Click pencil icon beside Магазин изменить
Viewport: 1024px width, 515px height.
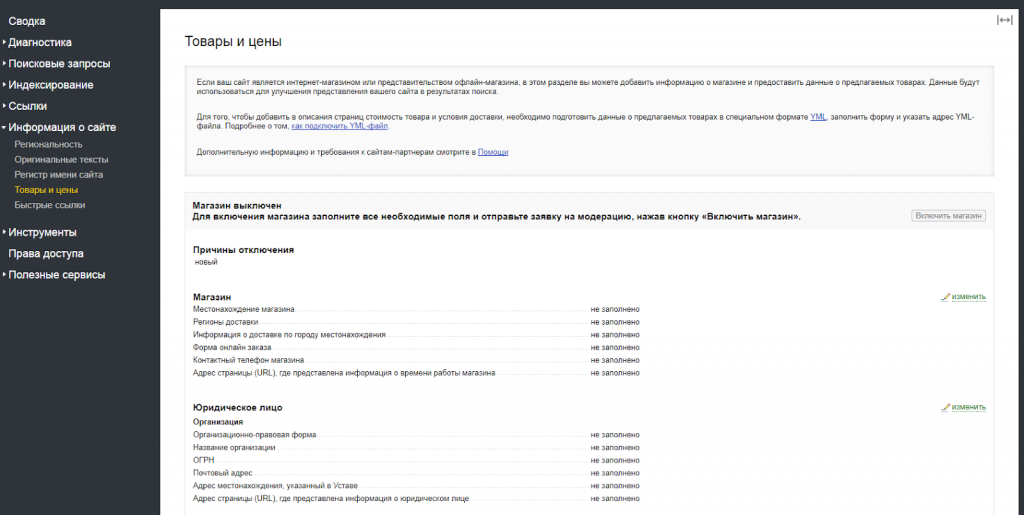click(945, 297)
